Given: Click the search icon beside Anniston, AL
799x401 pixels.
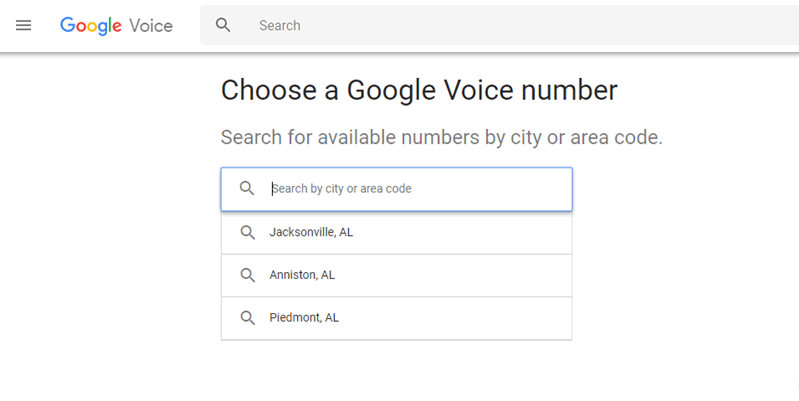Looking at the screenshot, I should point(247,275).
